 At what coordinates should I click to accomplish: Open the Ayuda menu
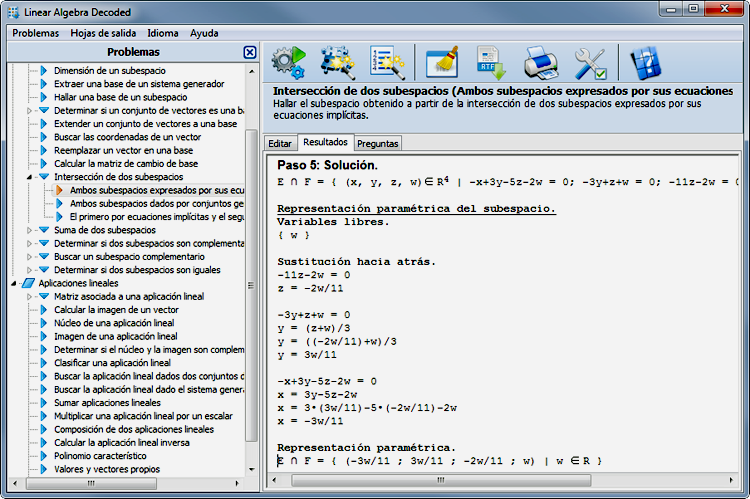click(204, 33)
